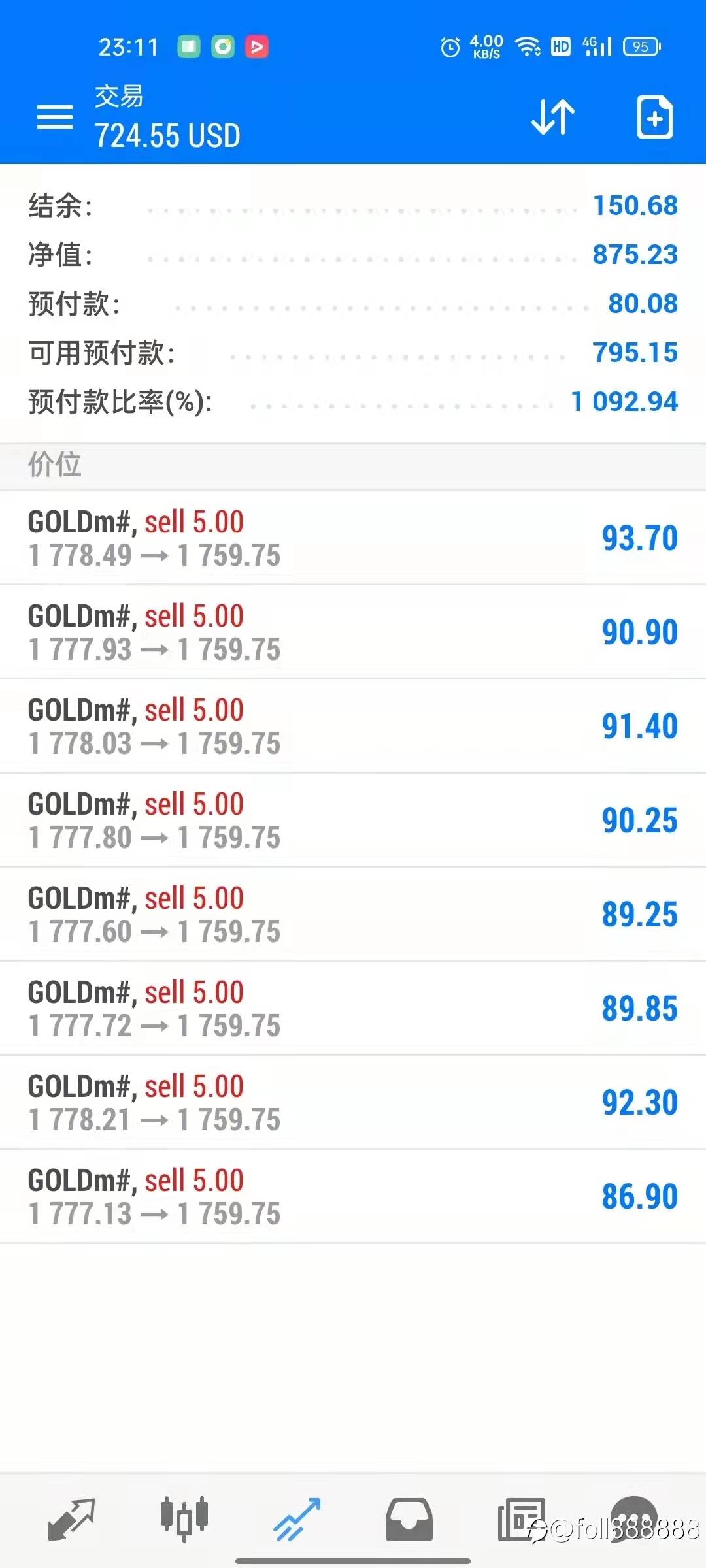The height and width of the screenshot is (1568, 706).
Task: Expand the position with profit 89.25
Action: tap(353, 915)
